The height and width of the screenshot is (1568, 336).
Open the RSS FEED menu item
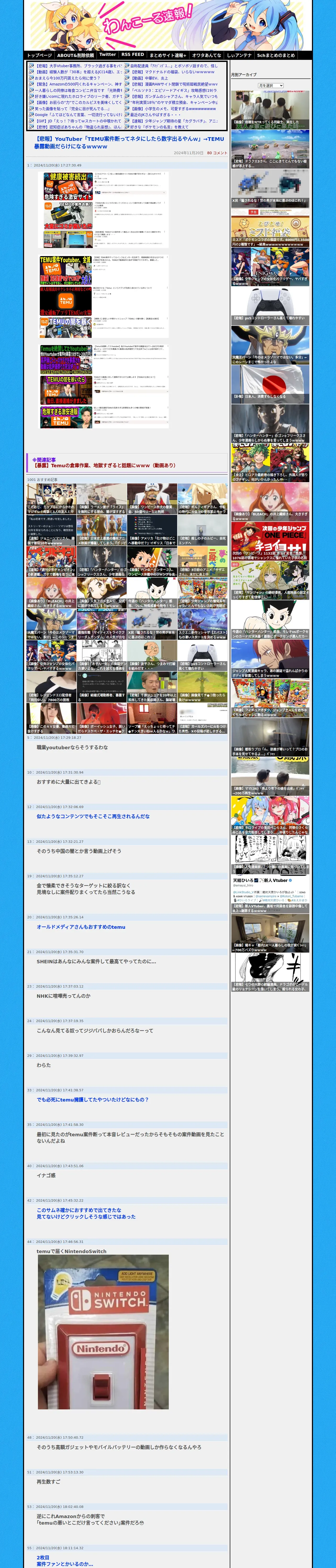point(132,55)
